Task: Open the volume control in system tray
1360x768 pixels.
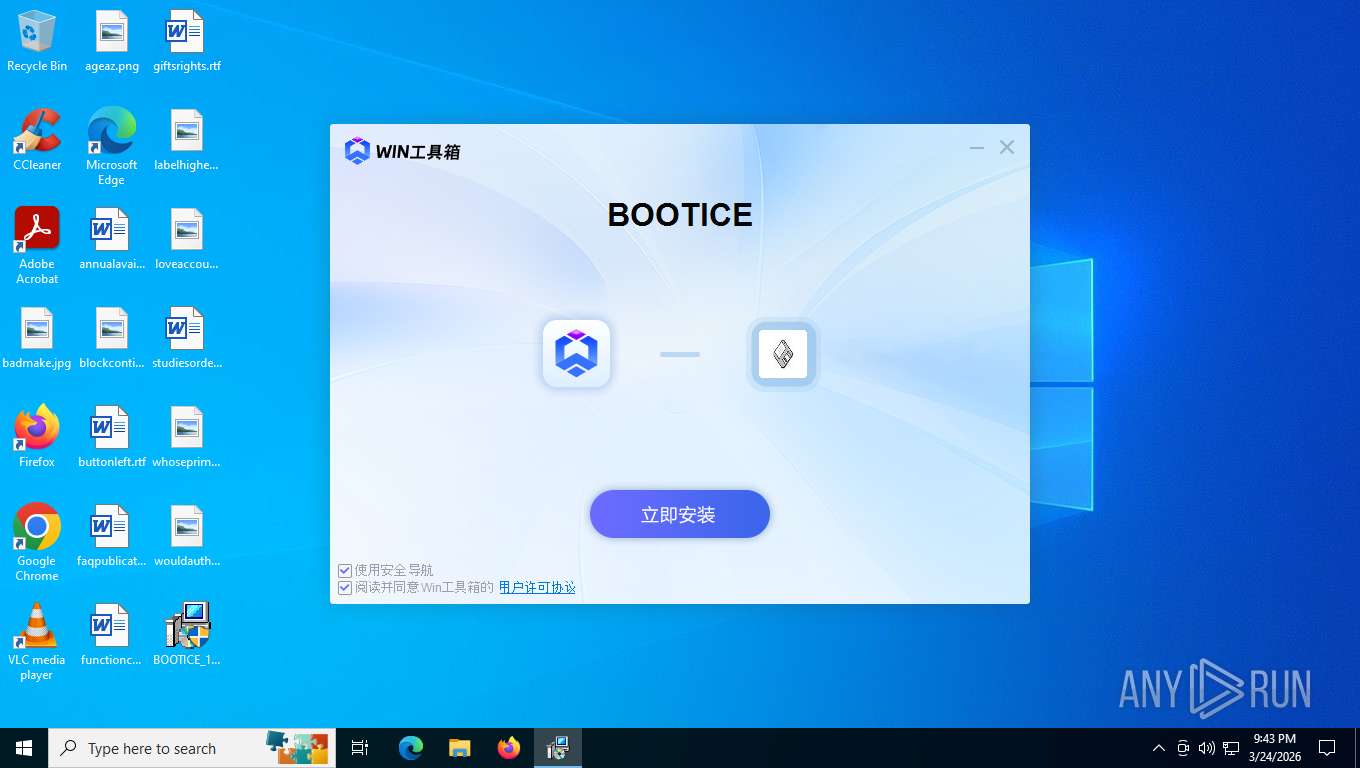Action: pyautogui.click(x=1207, y=748)
